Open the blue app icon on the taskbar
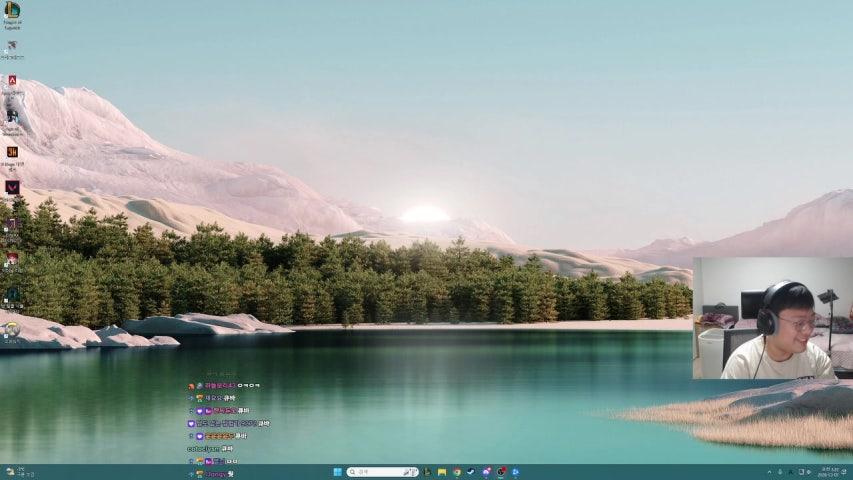 (515, 472)
